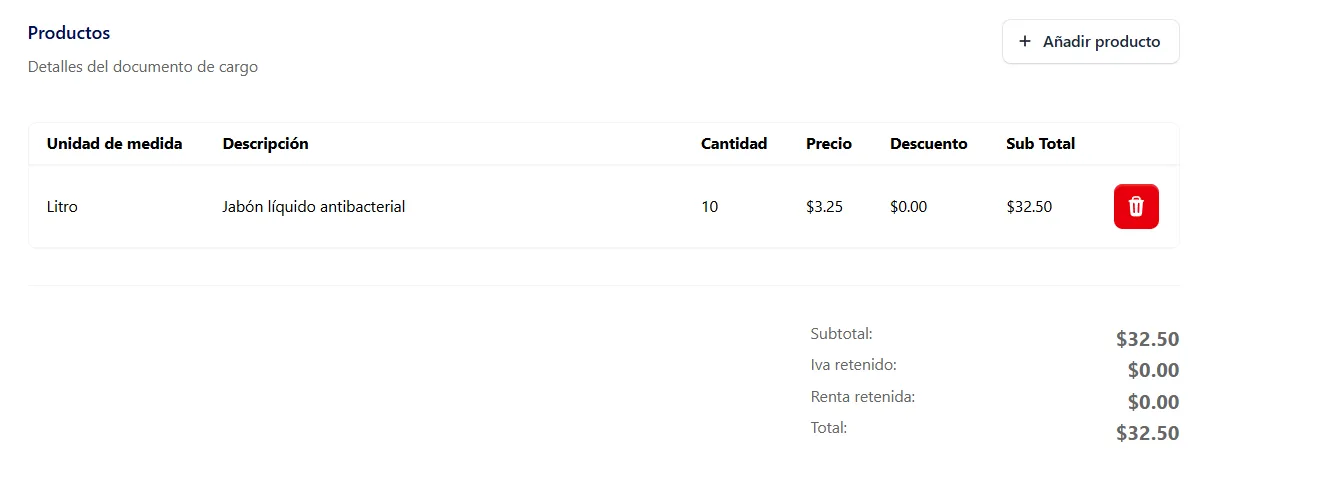Click the $3.25 price cell
Screen dimensions: 1323x483
(824, 207)
